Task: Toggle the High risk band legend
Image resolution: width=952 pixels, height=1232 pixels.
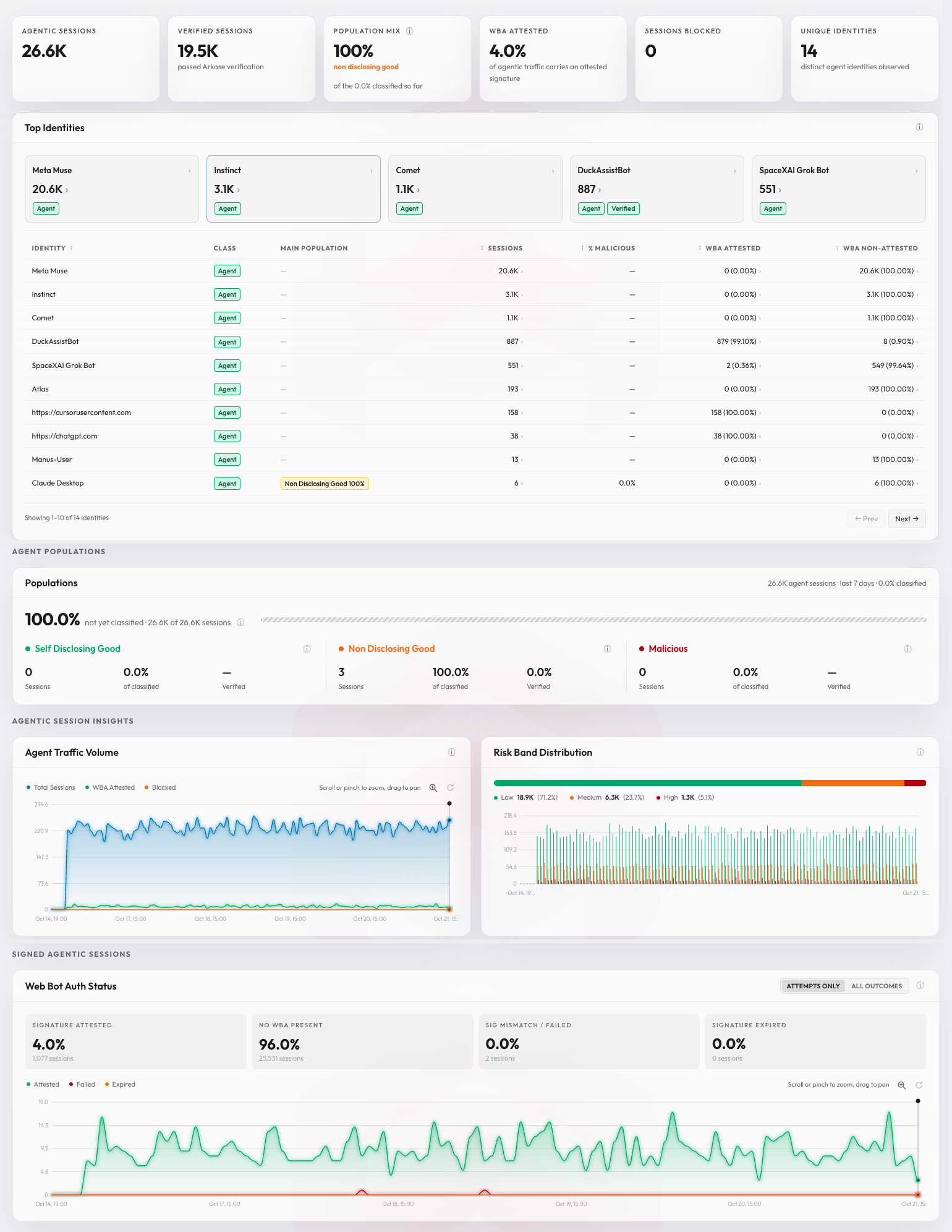Action: (685, 797)
